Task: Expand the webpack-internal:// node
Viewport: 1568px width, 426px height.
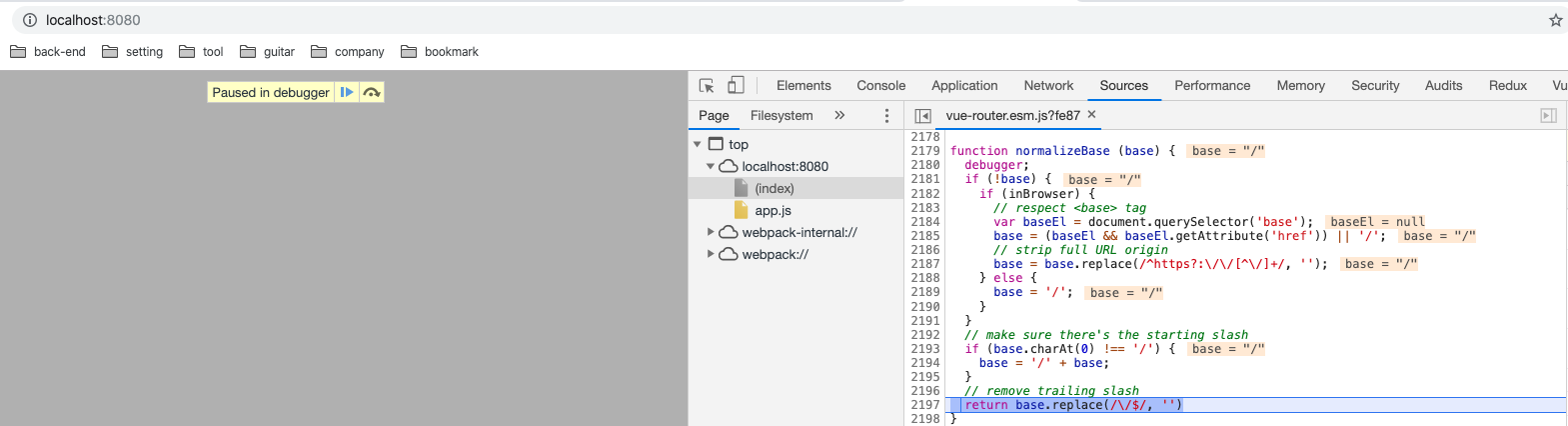Action: [711, 232]
